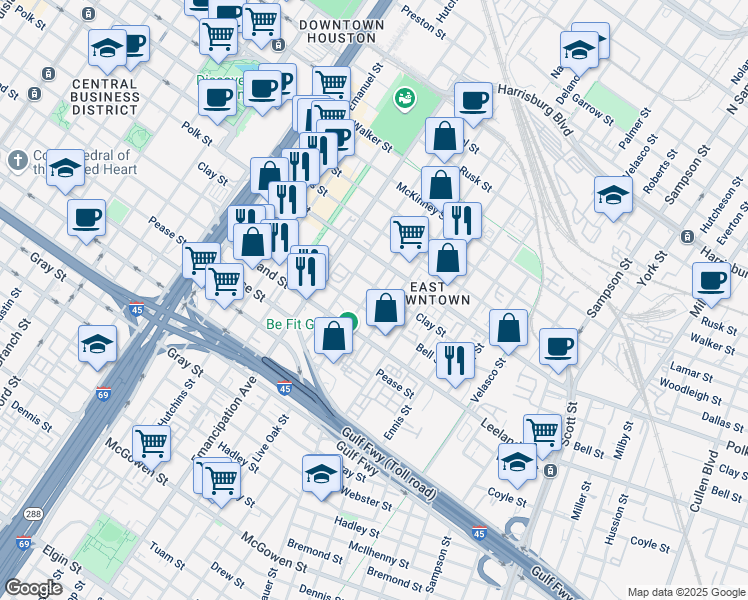Click the McIlhenny St street label
This screenshot has height=600, width=748.
pos(379,555)
